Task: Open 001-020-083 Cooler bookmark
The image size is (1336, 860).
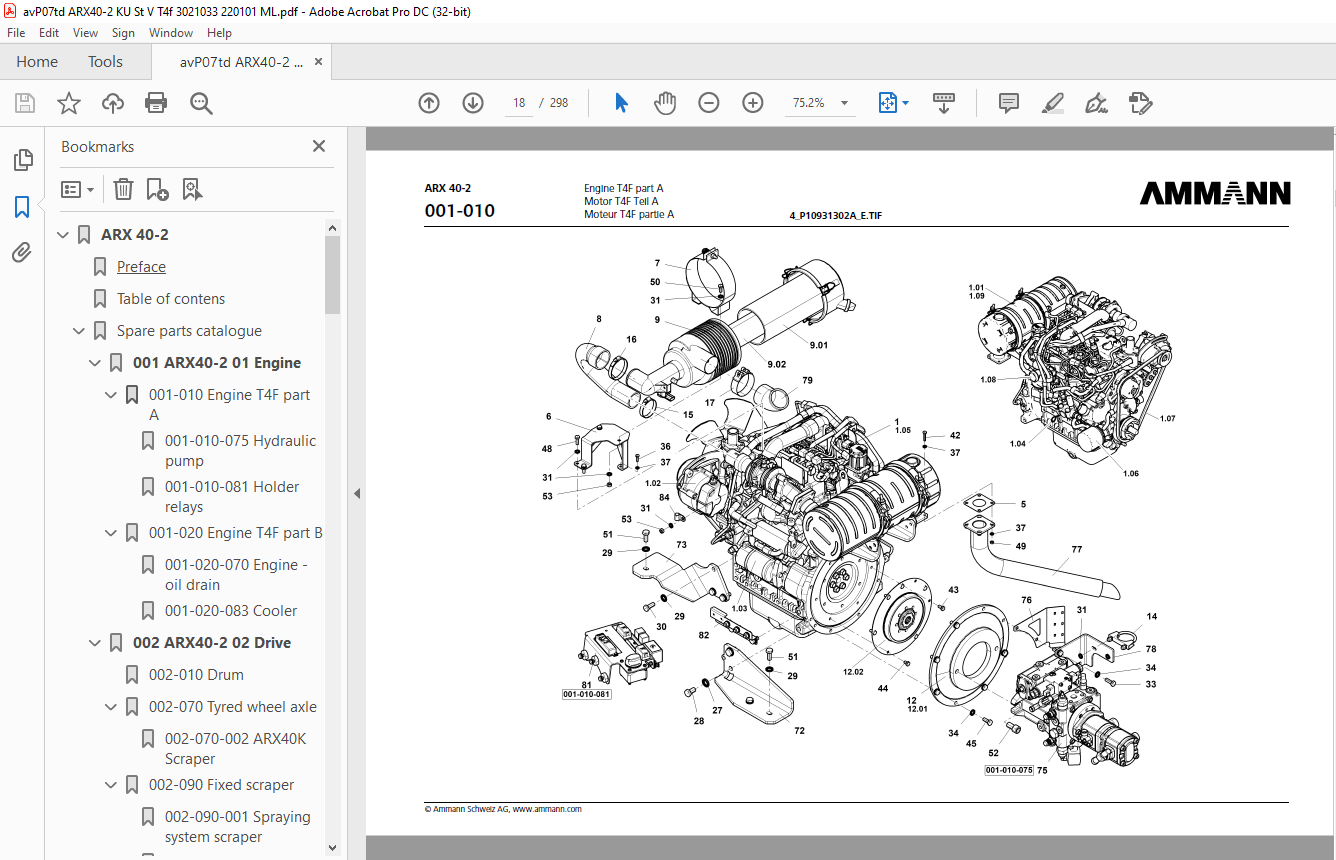Action: 231,611
